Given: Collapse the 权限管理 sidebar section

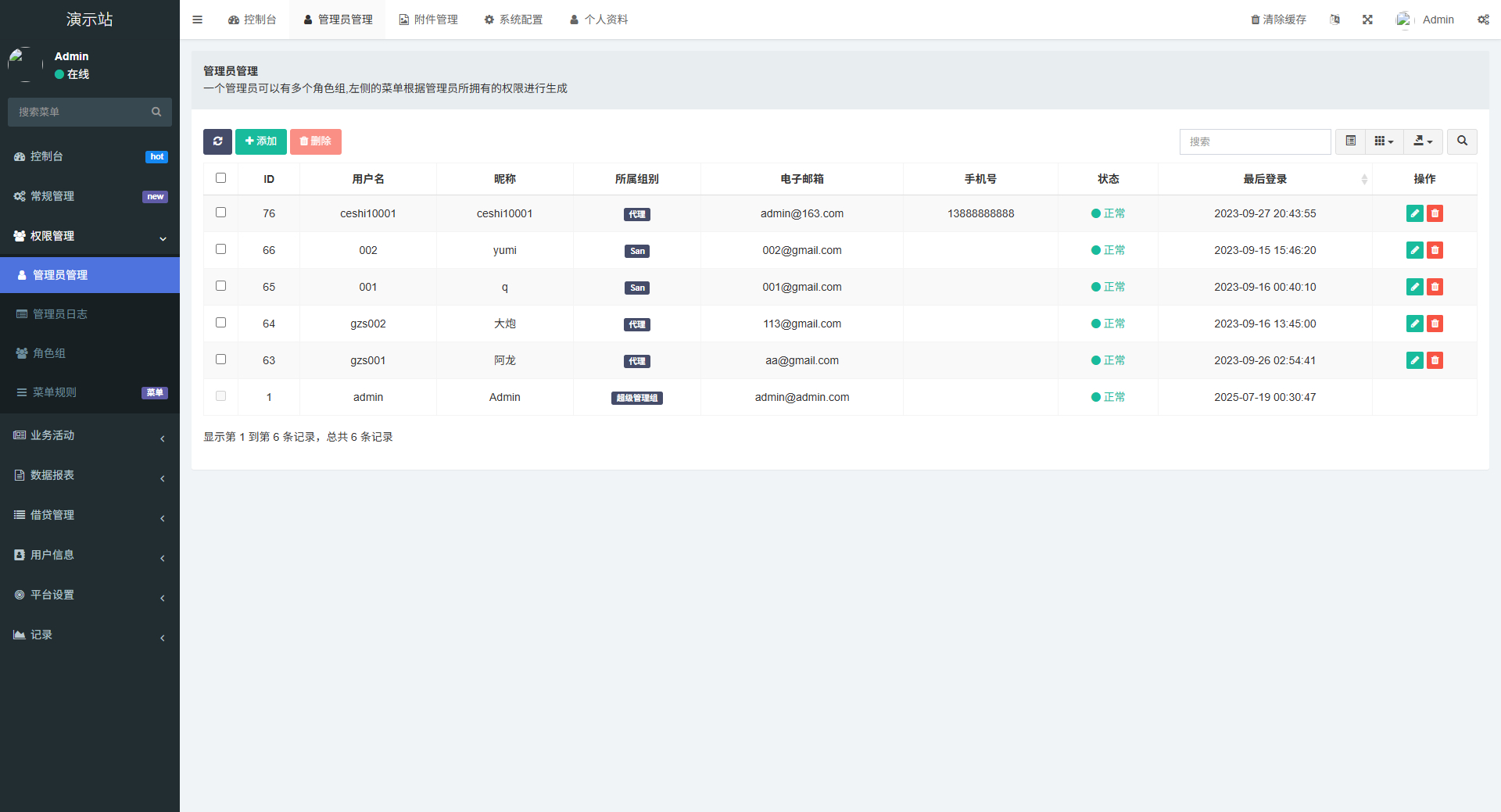Looking at the screenshot, I should (90, 236).
